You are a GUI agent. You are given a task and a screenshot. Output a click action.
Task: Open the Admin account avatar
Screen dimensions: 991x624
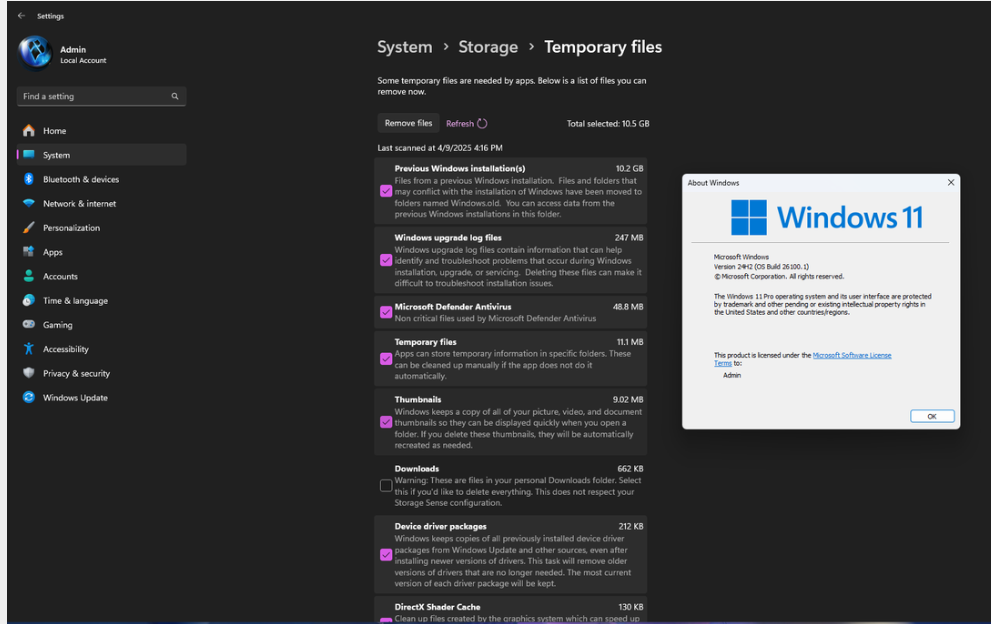tap(35, 53)
